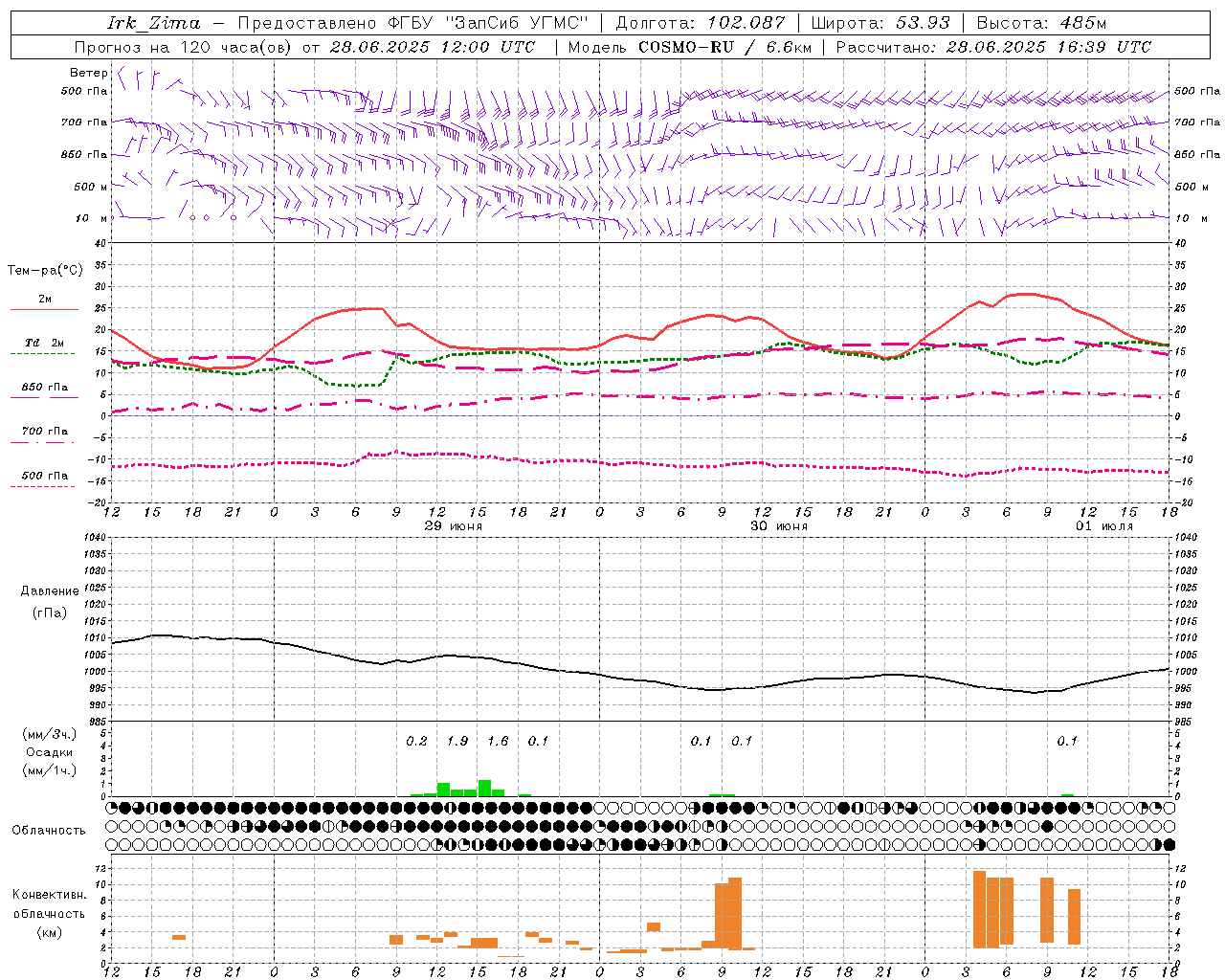Click the (мм/1ч.) precipitation unit label
Image resolution: width=1225 pixels, height=980 pixels.
coord(50,770)
